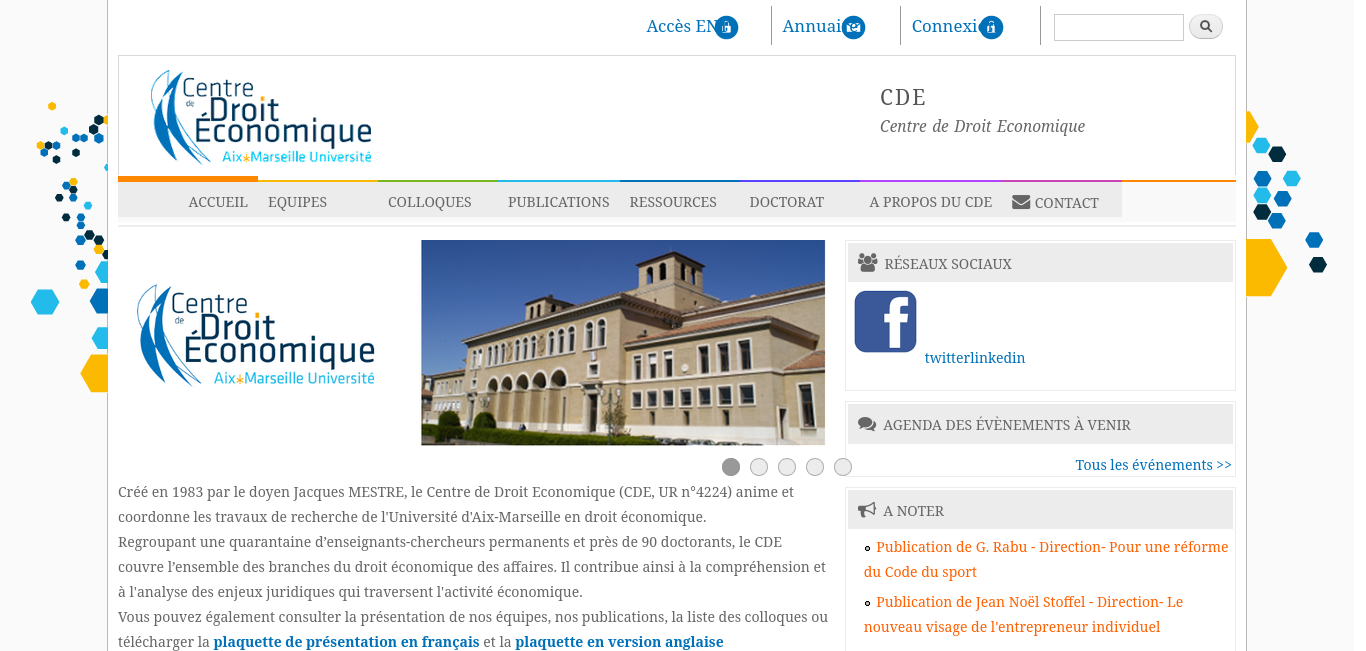Click the italic Centre de Droit Economique subtitle

[x=982, y=126]
